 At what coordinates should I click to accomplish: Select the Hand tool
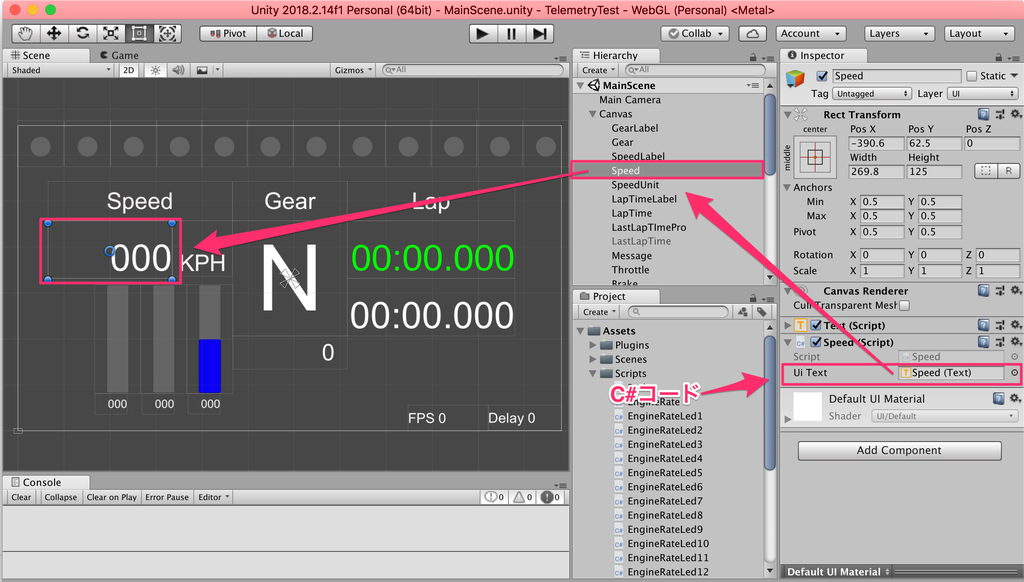coord(25,33)
